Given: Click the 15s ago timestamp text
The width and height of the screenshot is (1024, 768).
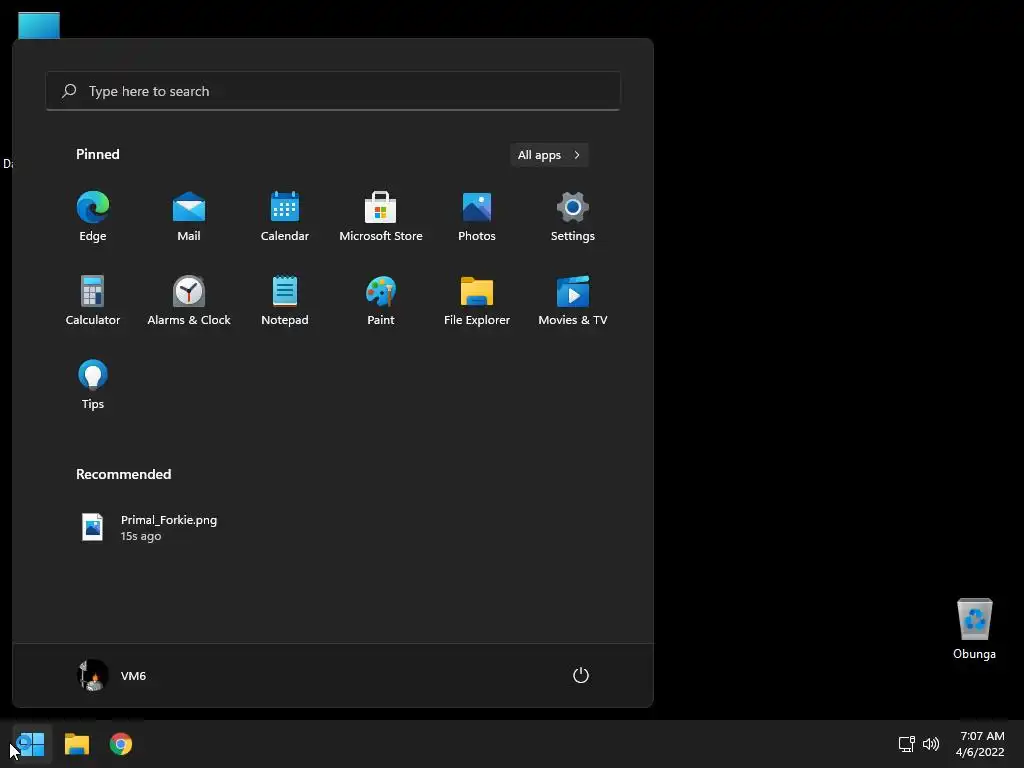Looking at the screenshot, I should pyautogui.click(x=141, y=536).
